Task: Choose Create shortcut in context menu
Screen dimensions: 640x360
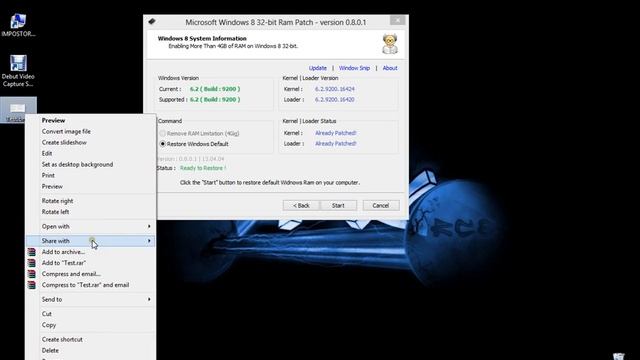Action: point(62,340)
